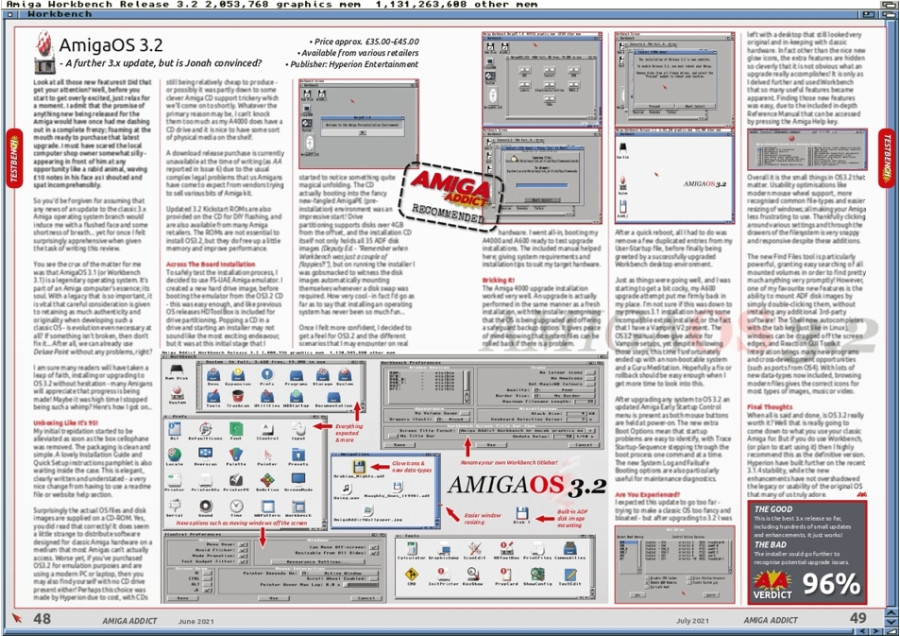Click the Maximum Filename Length field
900x636 pixels.
584,402
